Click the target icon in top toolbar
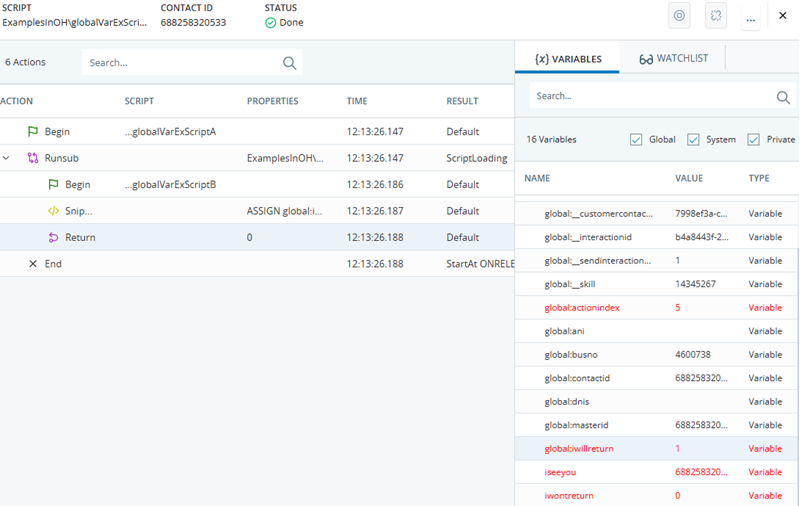This screenshot has height=506, width=800. pos(679,16)
